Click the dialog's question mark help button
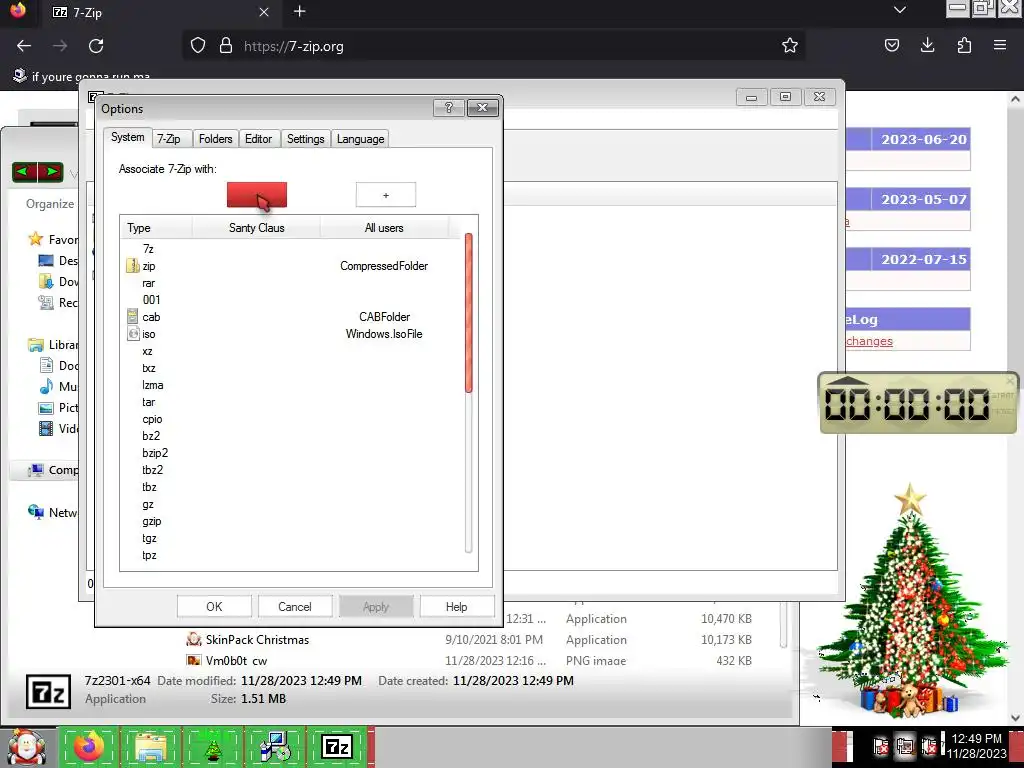 tap(449, 108)
